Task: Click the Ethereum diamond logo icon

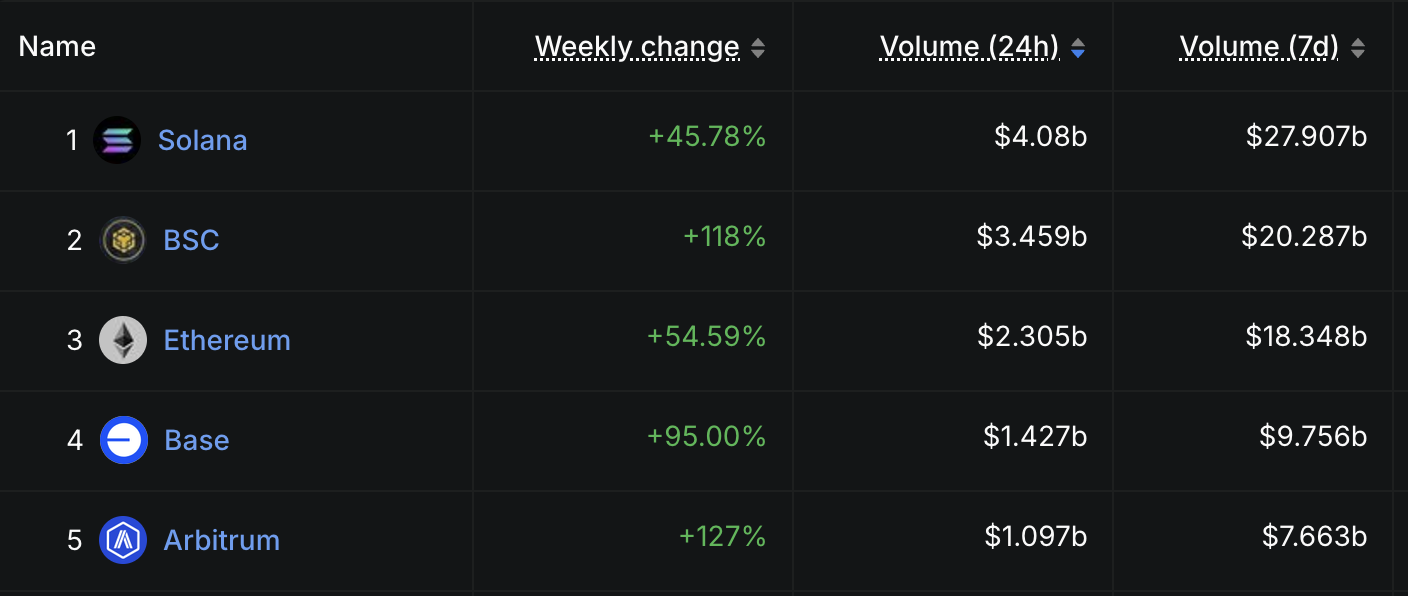Action: 123,340
